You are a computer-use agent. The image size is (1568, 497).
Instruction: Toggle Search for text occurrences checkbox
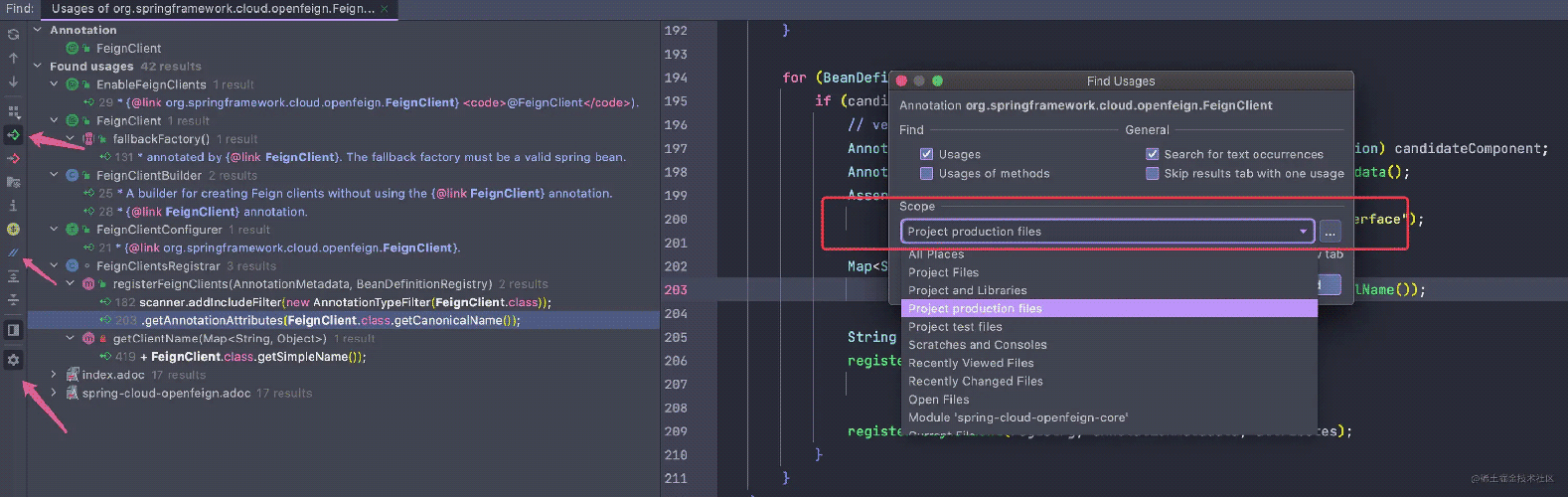pos(1152,154)
